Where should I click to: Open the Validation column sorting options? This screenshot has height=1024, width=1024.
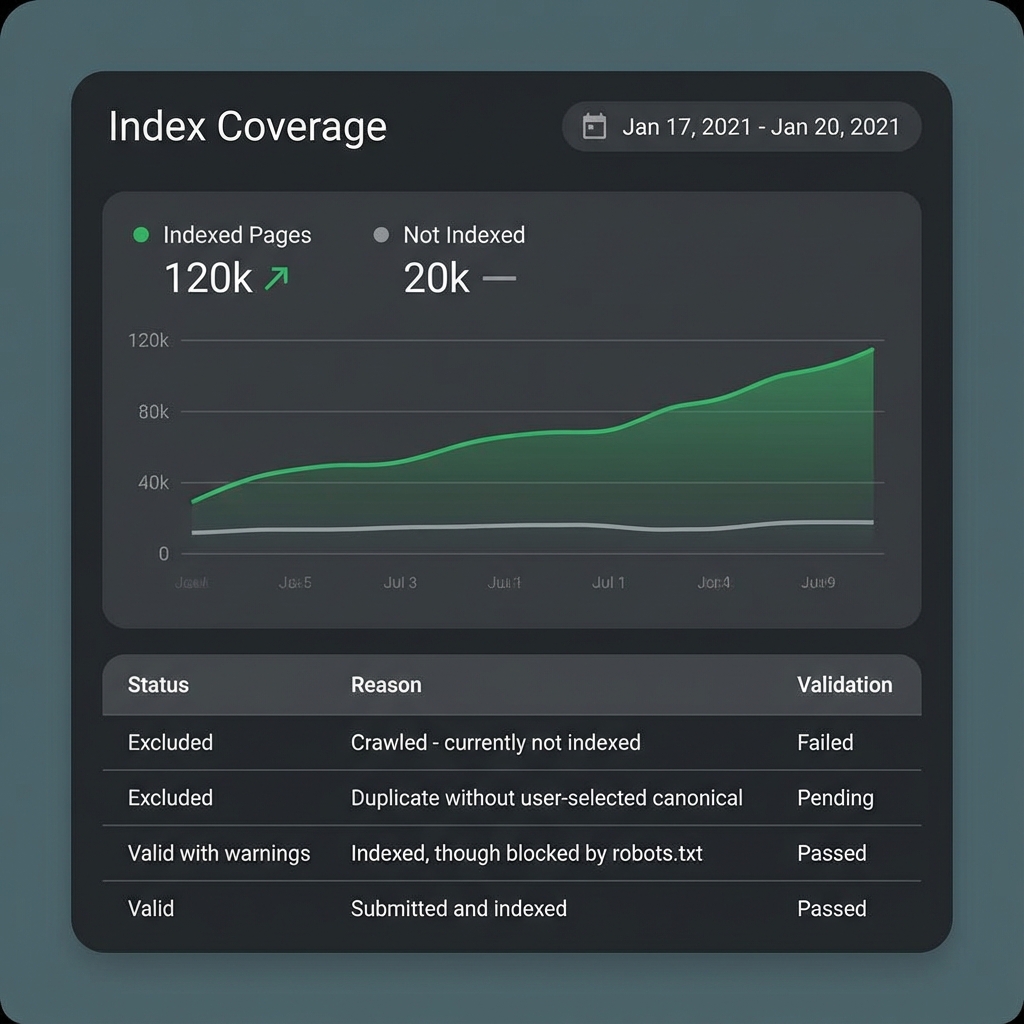845,685
